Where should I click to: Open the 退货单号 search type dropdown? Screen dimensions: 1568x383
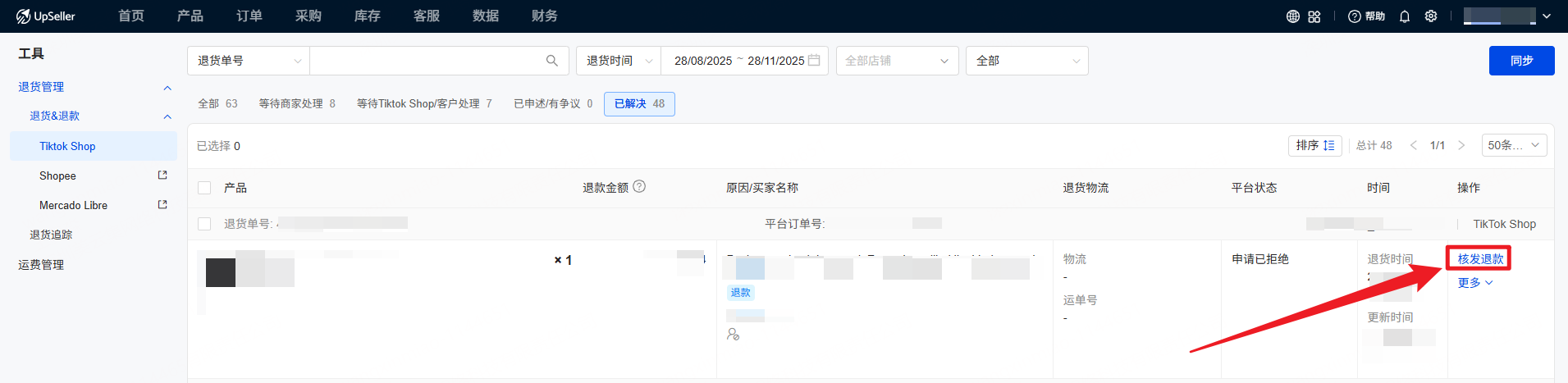[x=249, y=61]
